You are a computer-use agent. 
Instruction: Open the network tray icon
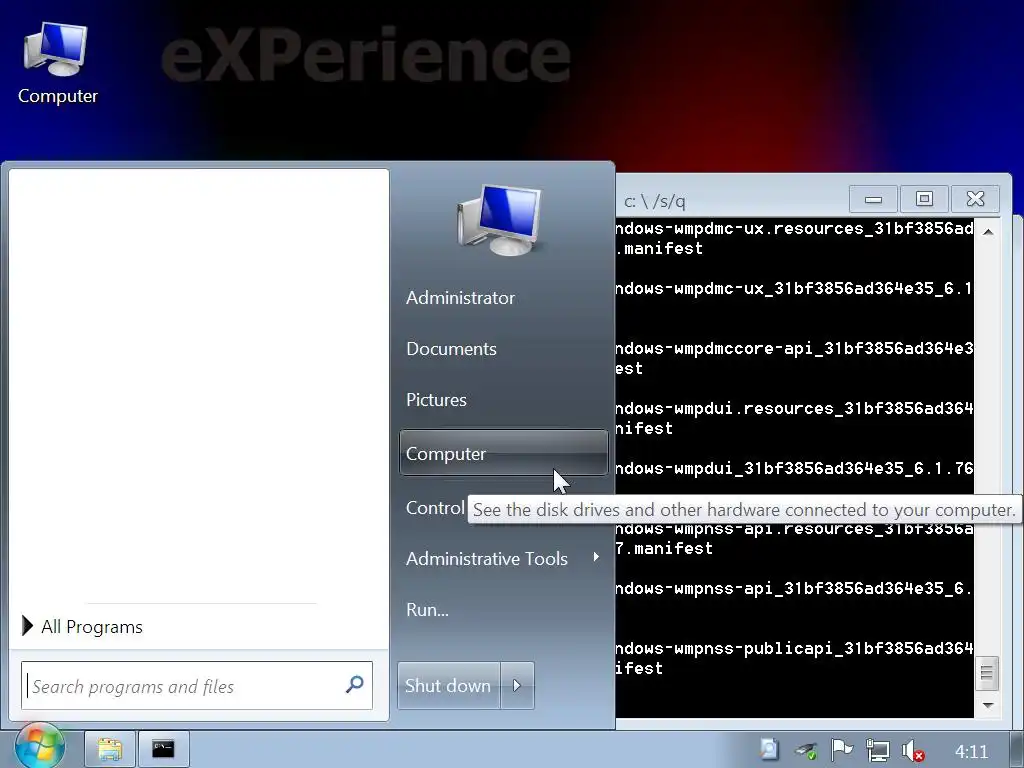point(876,750)
